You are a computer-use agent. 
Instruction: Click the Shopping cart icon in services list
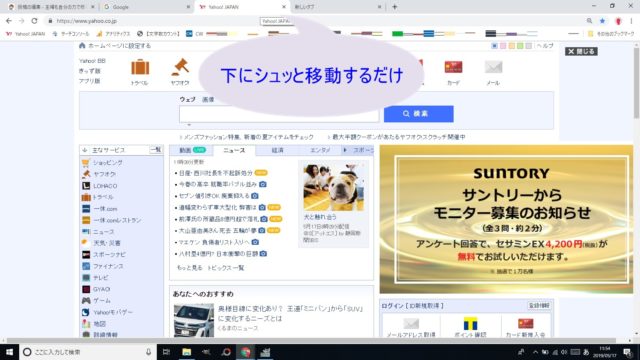(85, 163)
